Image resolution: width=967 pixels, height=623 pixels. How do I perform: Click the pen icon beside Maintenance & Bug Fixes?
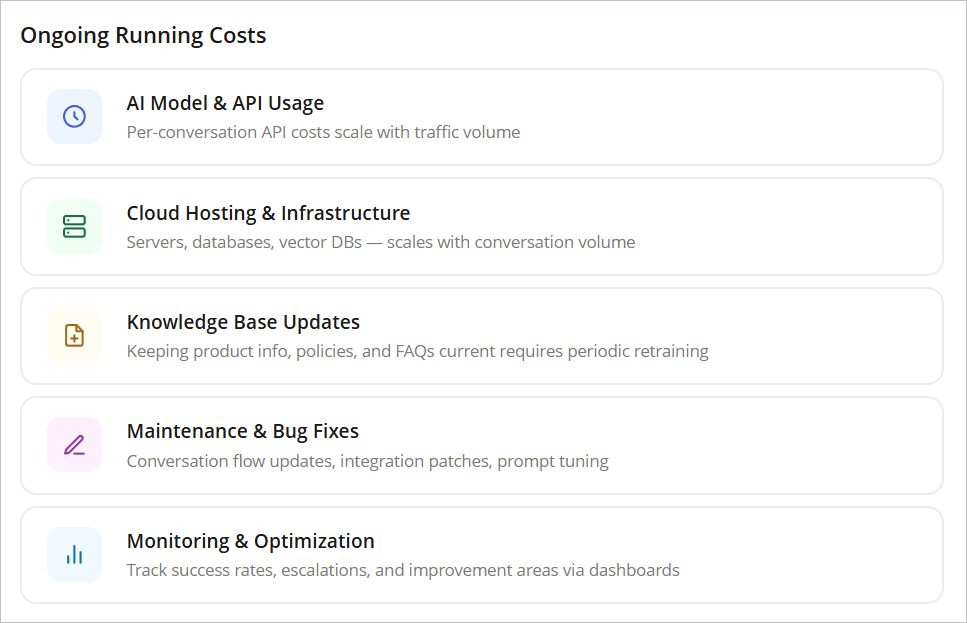[74, 445]
